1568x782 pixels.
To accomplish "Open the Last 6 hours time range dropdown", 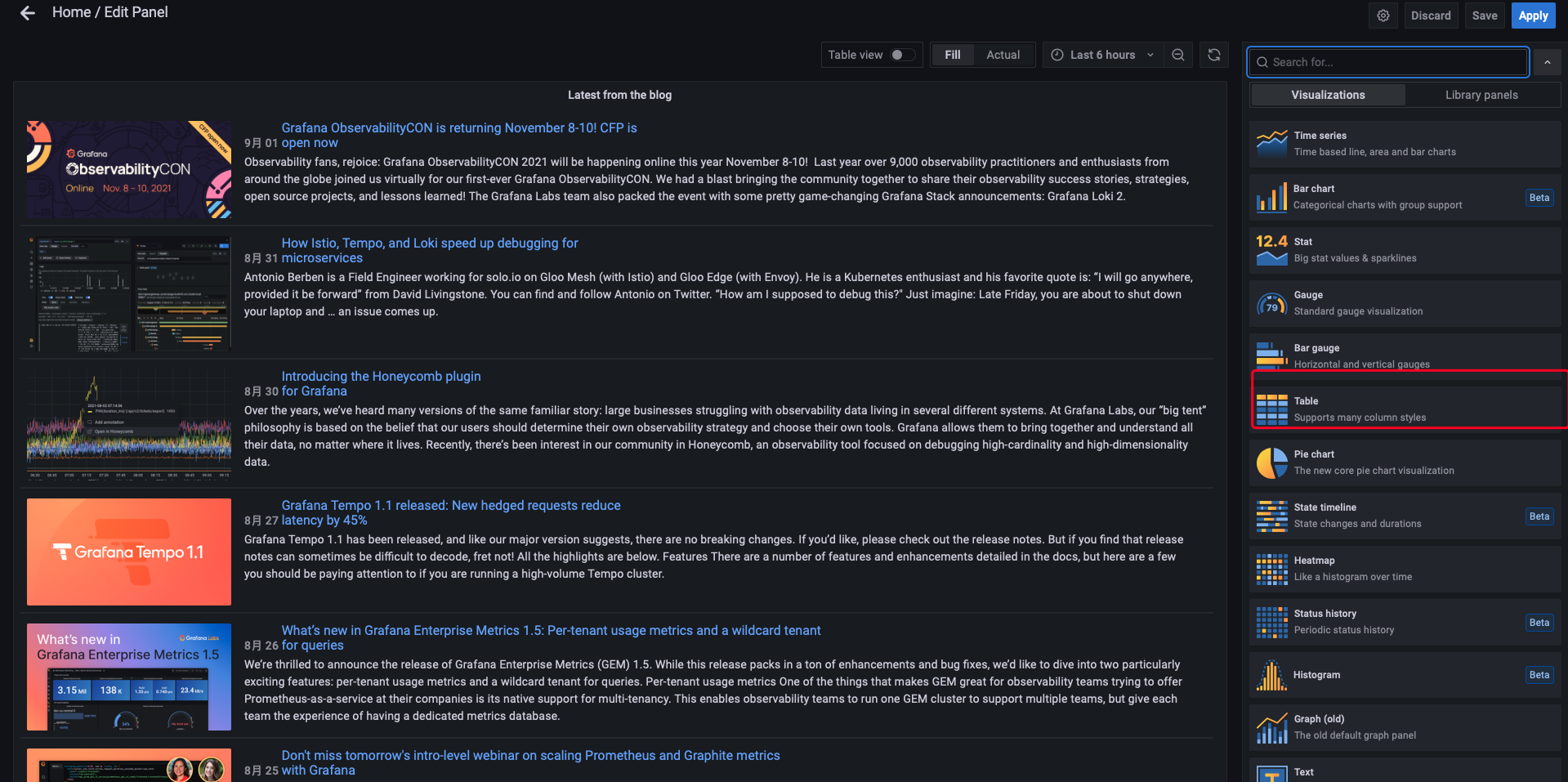I will pyautogui.click(x=1102, y=55).
